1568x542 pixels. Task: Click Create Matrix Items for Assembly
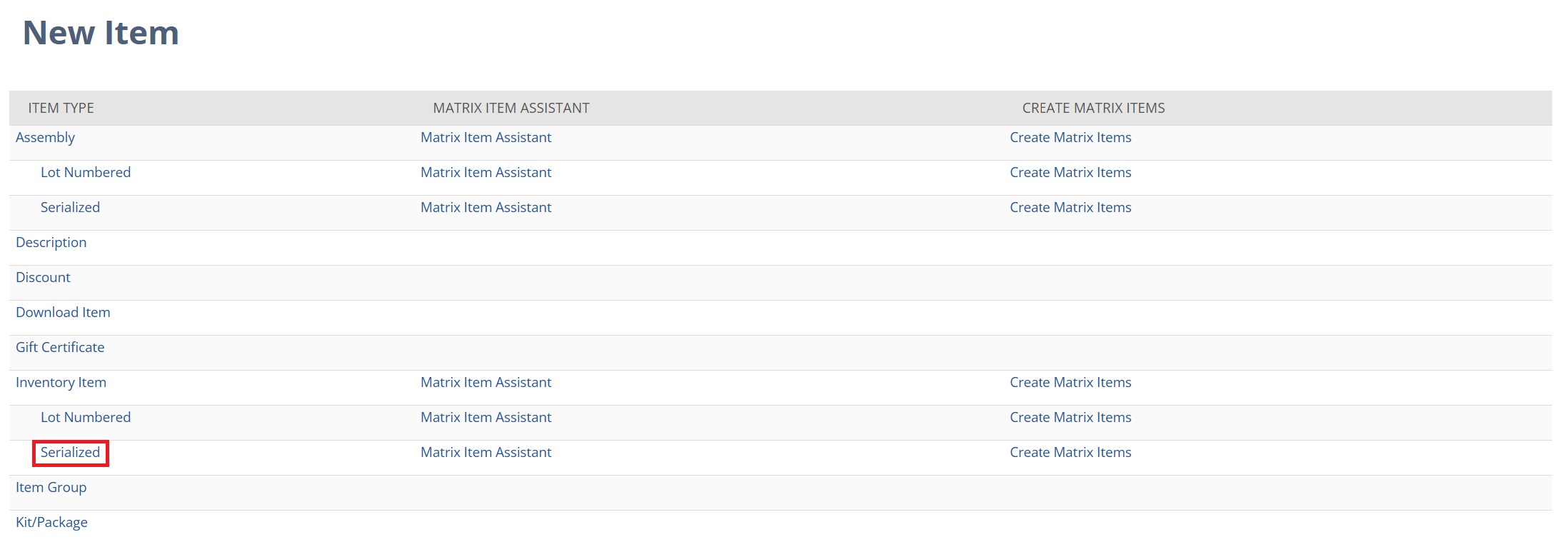(1070, 137)
